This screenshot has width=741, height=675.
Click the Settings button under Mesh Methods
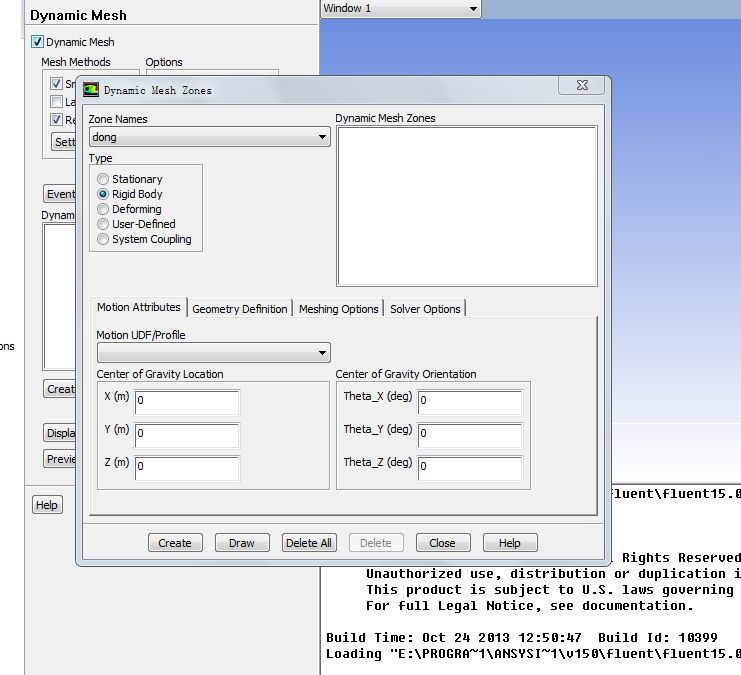pyautogui.click(x=63, y=142)
